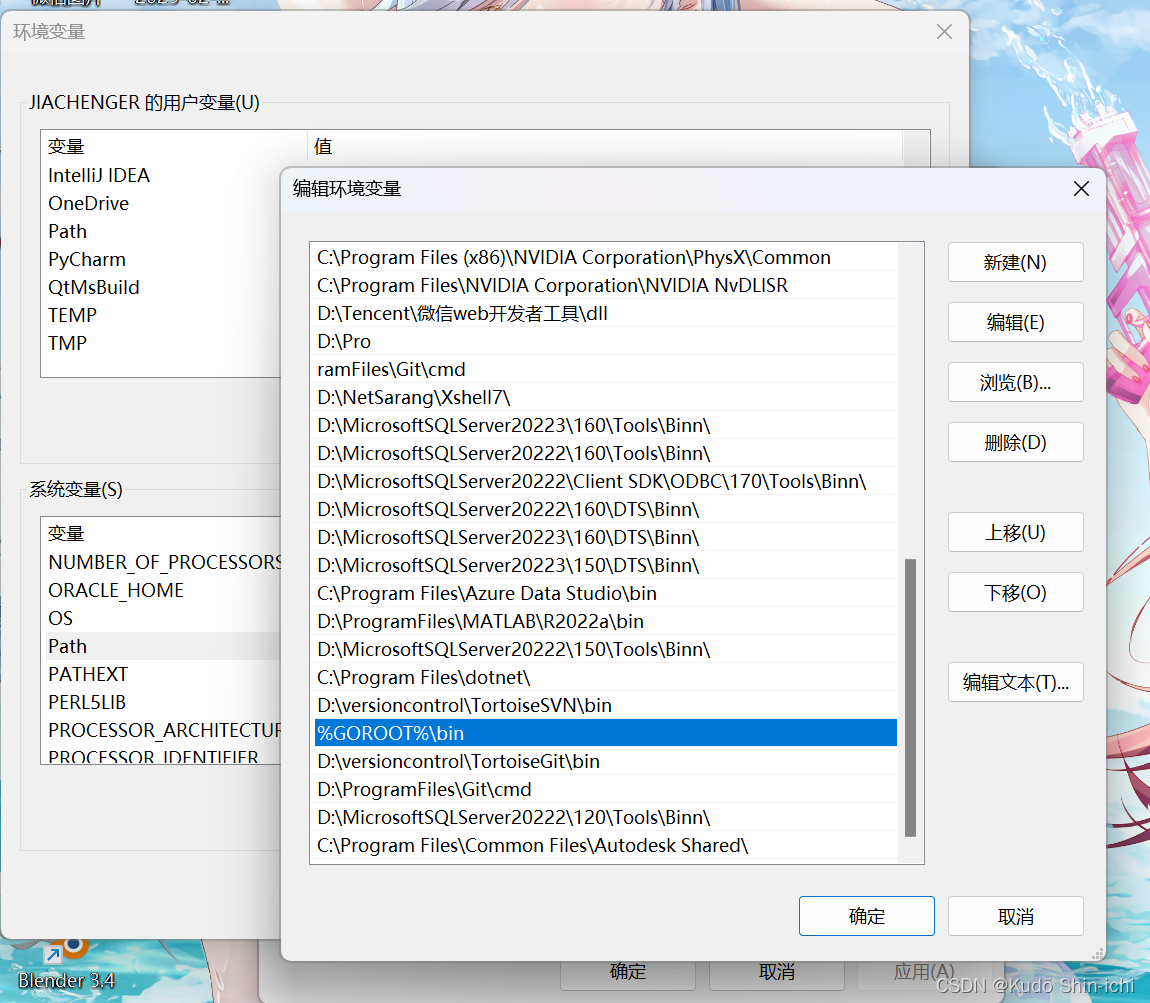Image resolution: width=1150 pixels, height=1003 pixels.
Task: Select TMP user variable
Action: click(x=67, y=343)
